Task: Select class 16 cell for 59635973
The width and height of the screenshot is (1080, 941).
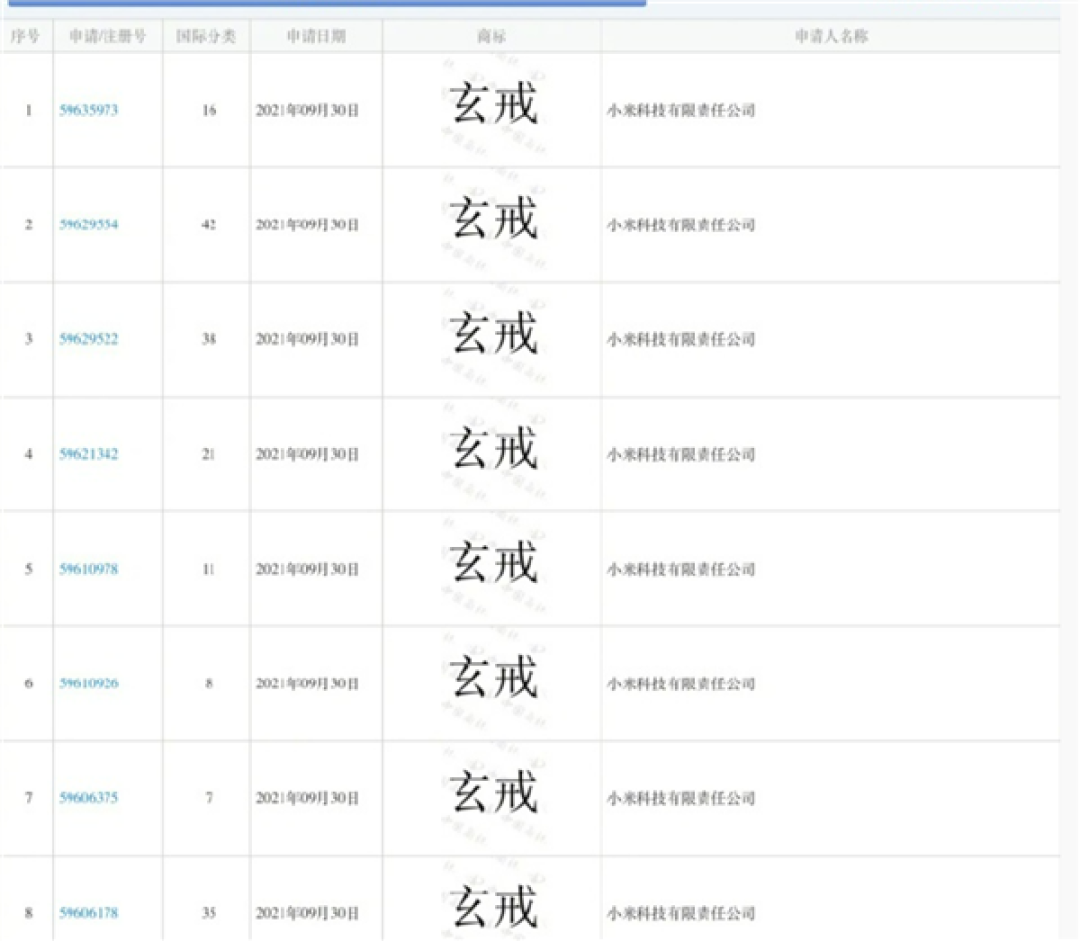Action: pyautogui.click(x=209, y=110)
